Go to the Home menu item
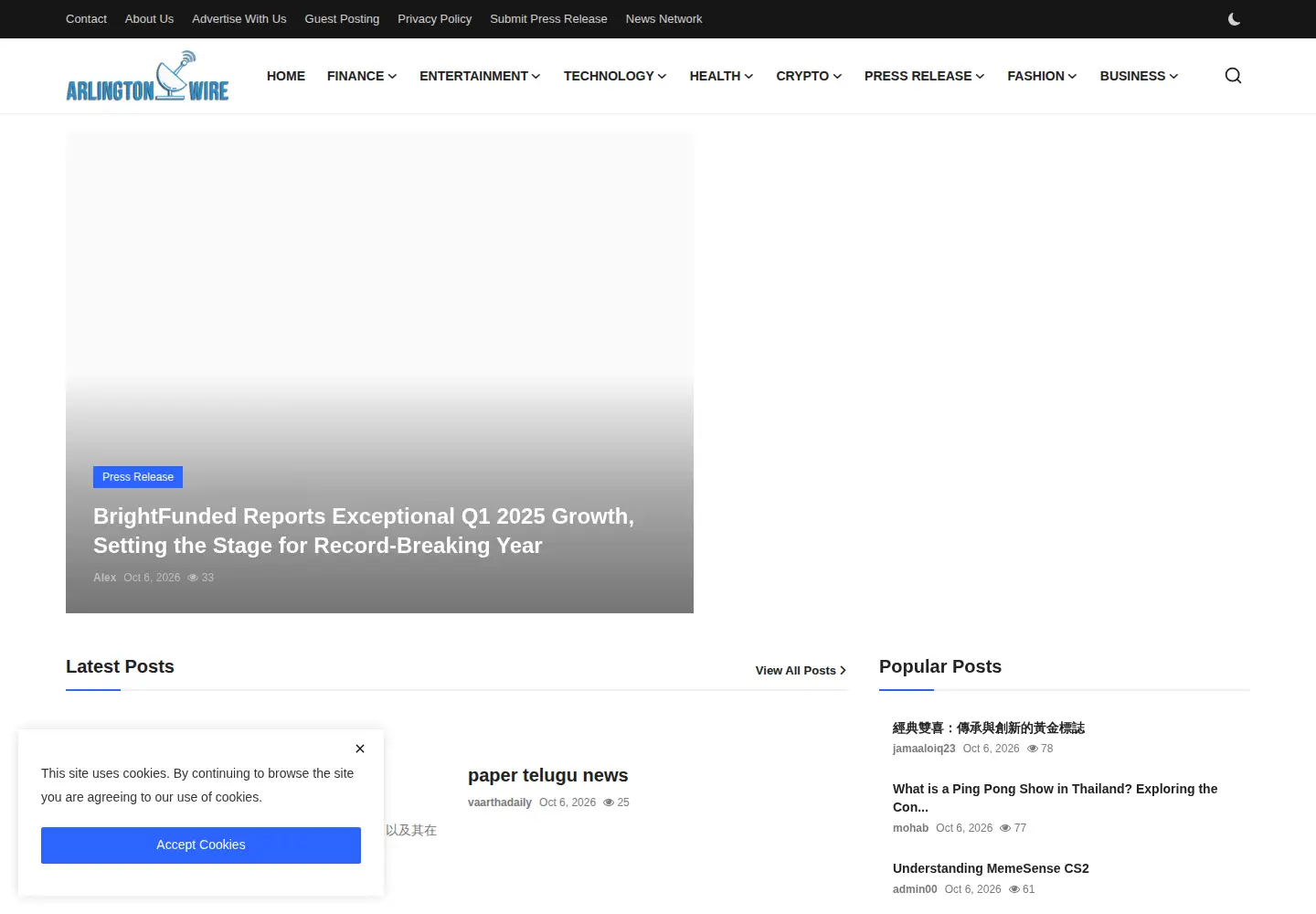 click(286, 76)
